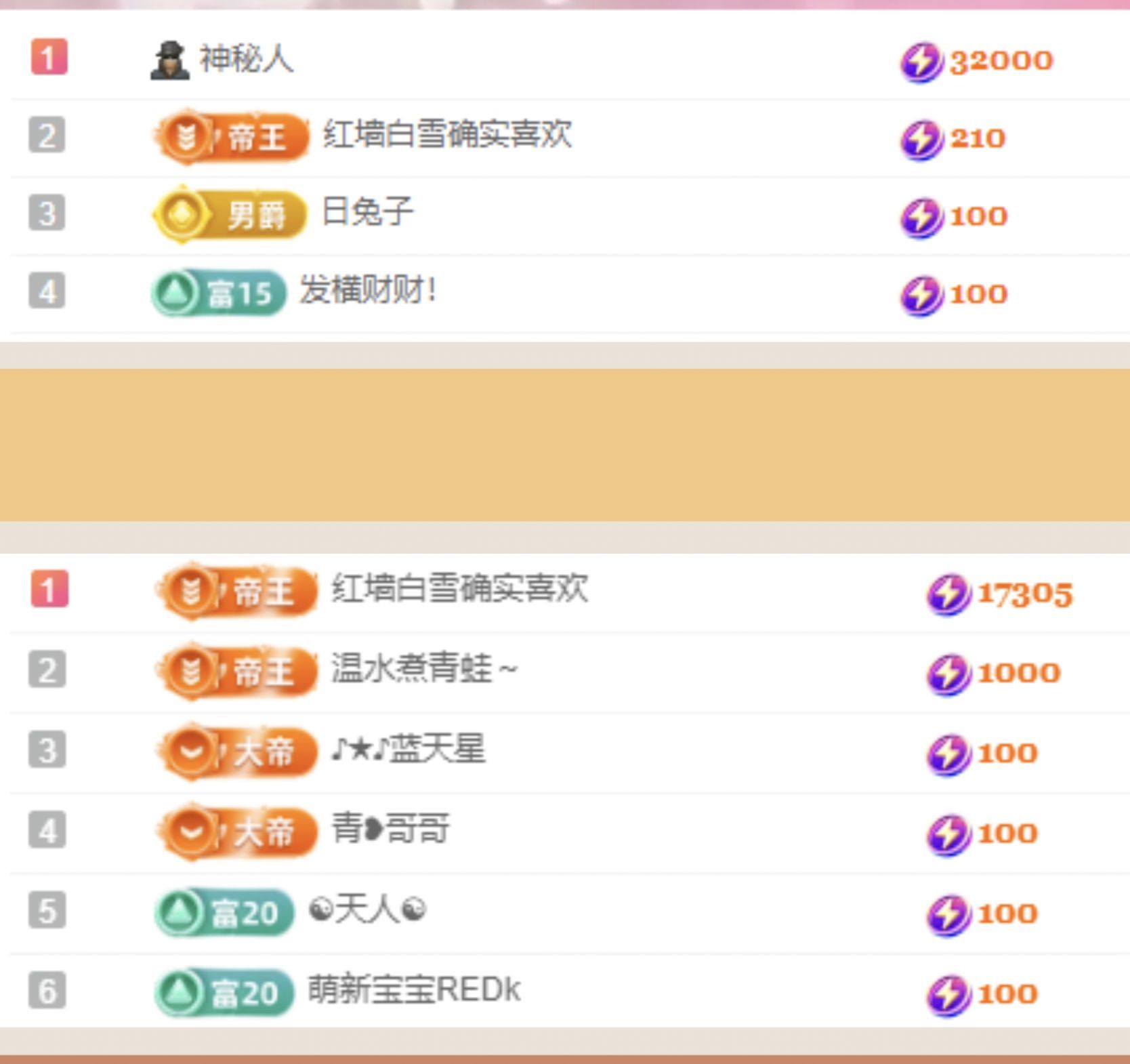Select username 温水煮青蛙~
Image resolution: width=1130 pixels, height=1064 pixels.
[424, 670]
